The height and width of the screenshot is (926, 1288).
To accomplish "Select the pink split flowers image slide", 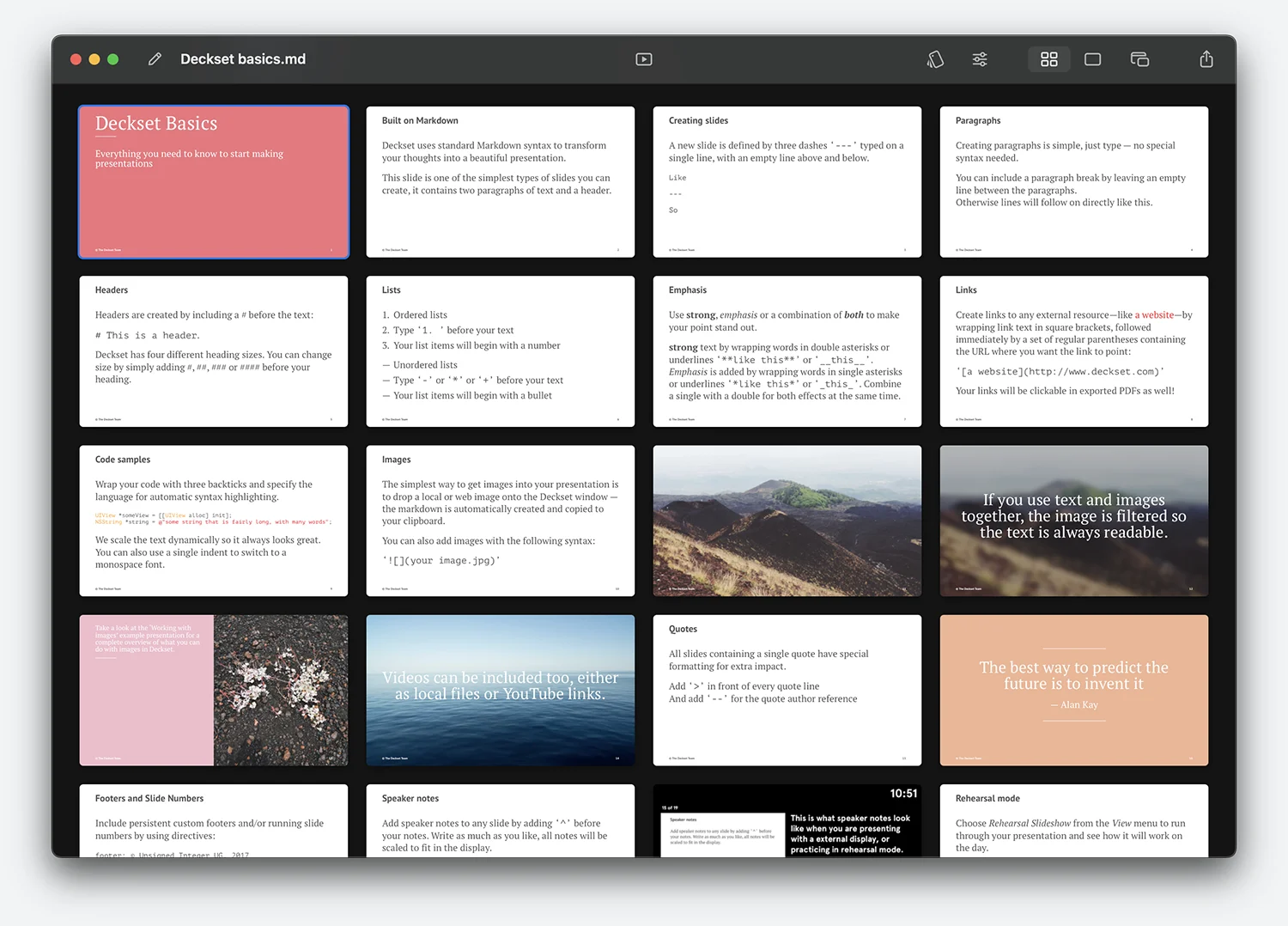I will tap(214, 690).
